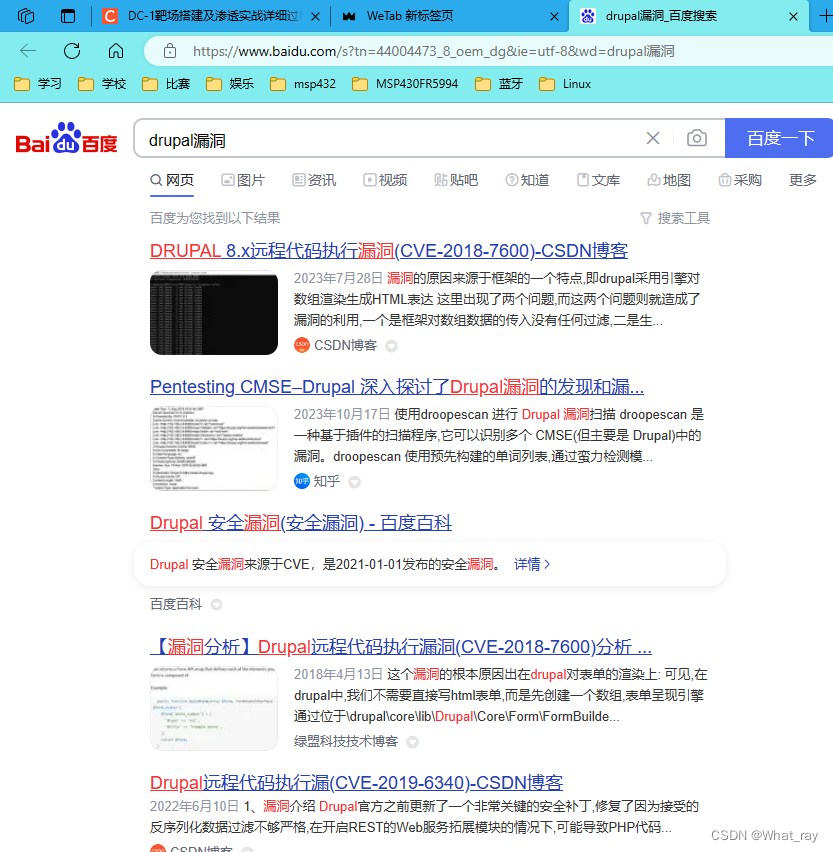Open Linux bookmarks folder
This screenshot has height=852, width=833.
(565, 84)
